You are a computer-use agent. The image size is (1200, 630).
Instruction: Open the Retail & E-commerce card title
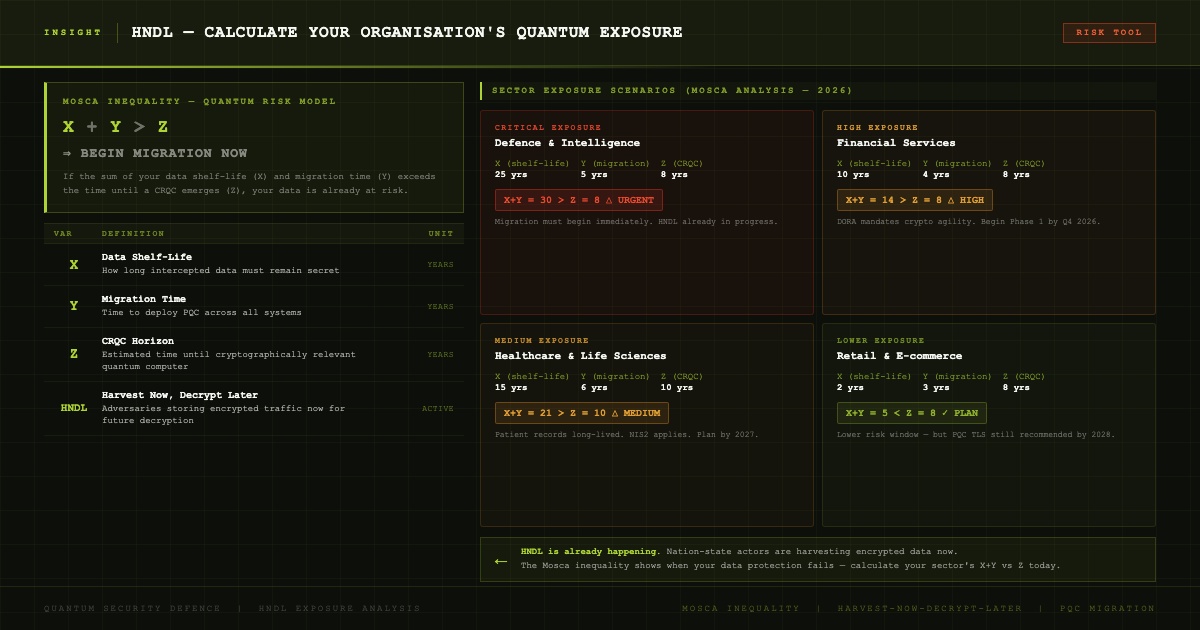899,356
